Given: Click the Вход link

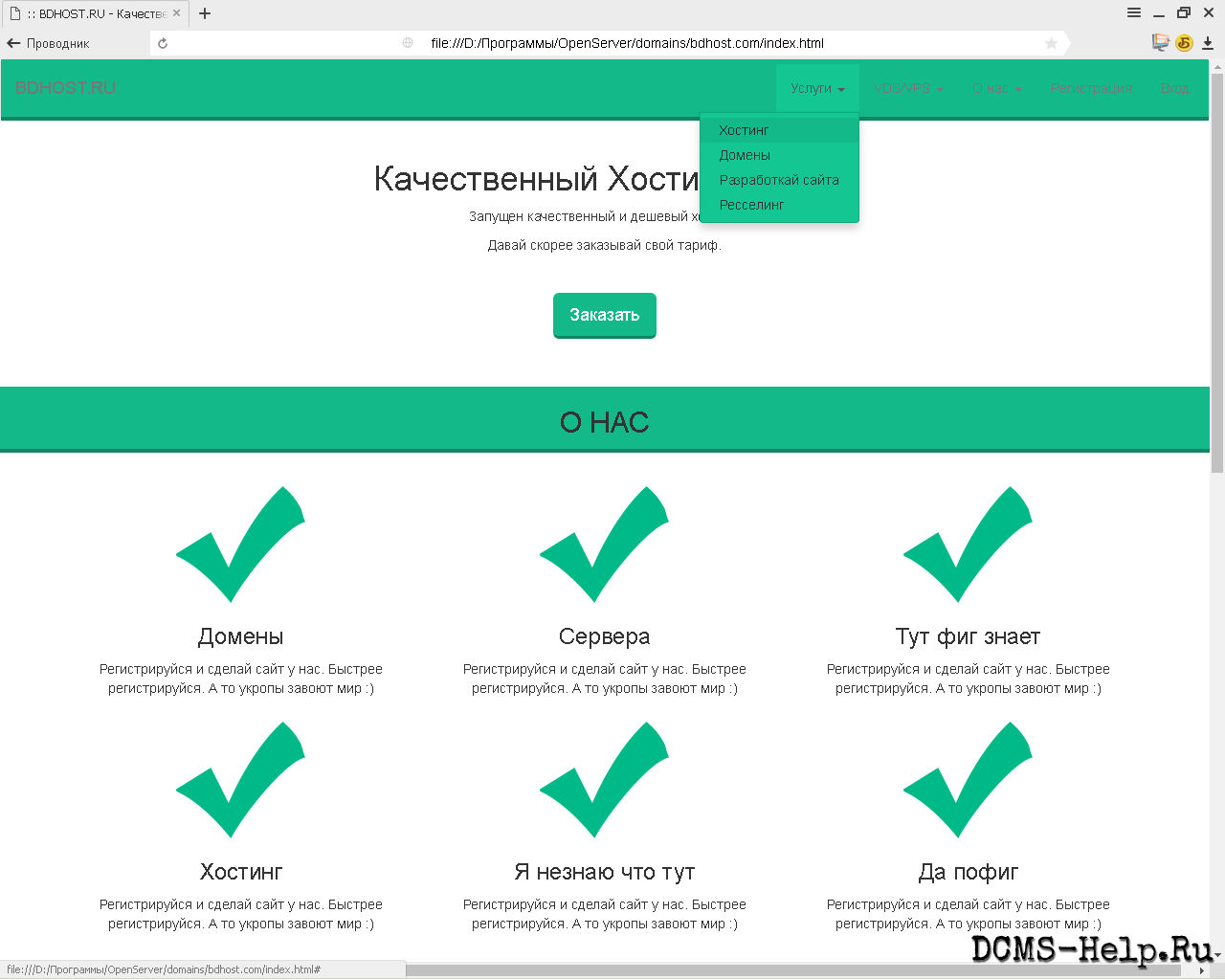Looking at the screenshot, I should [1174, 88].
